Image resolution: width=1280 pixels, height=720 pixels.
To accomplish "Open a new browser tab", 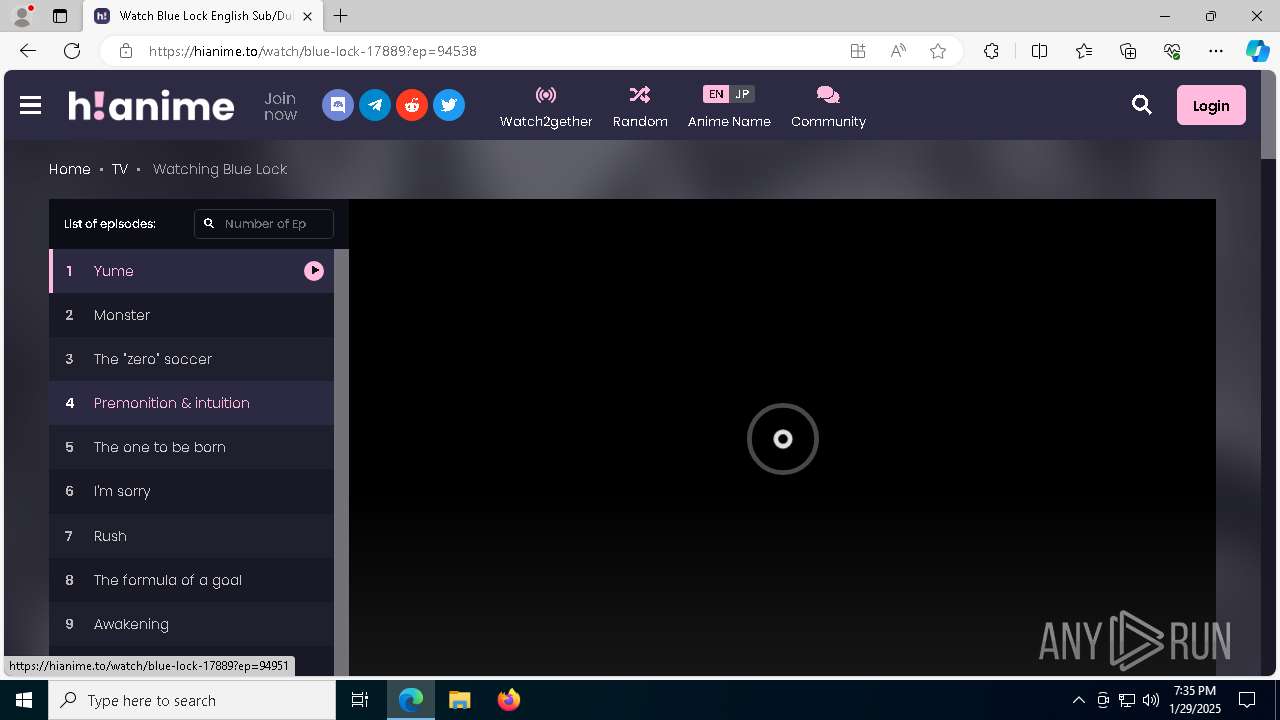I will pyautogui.click(x=341, y=16).
